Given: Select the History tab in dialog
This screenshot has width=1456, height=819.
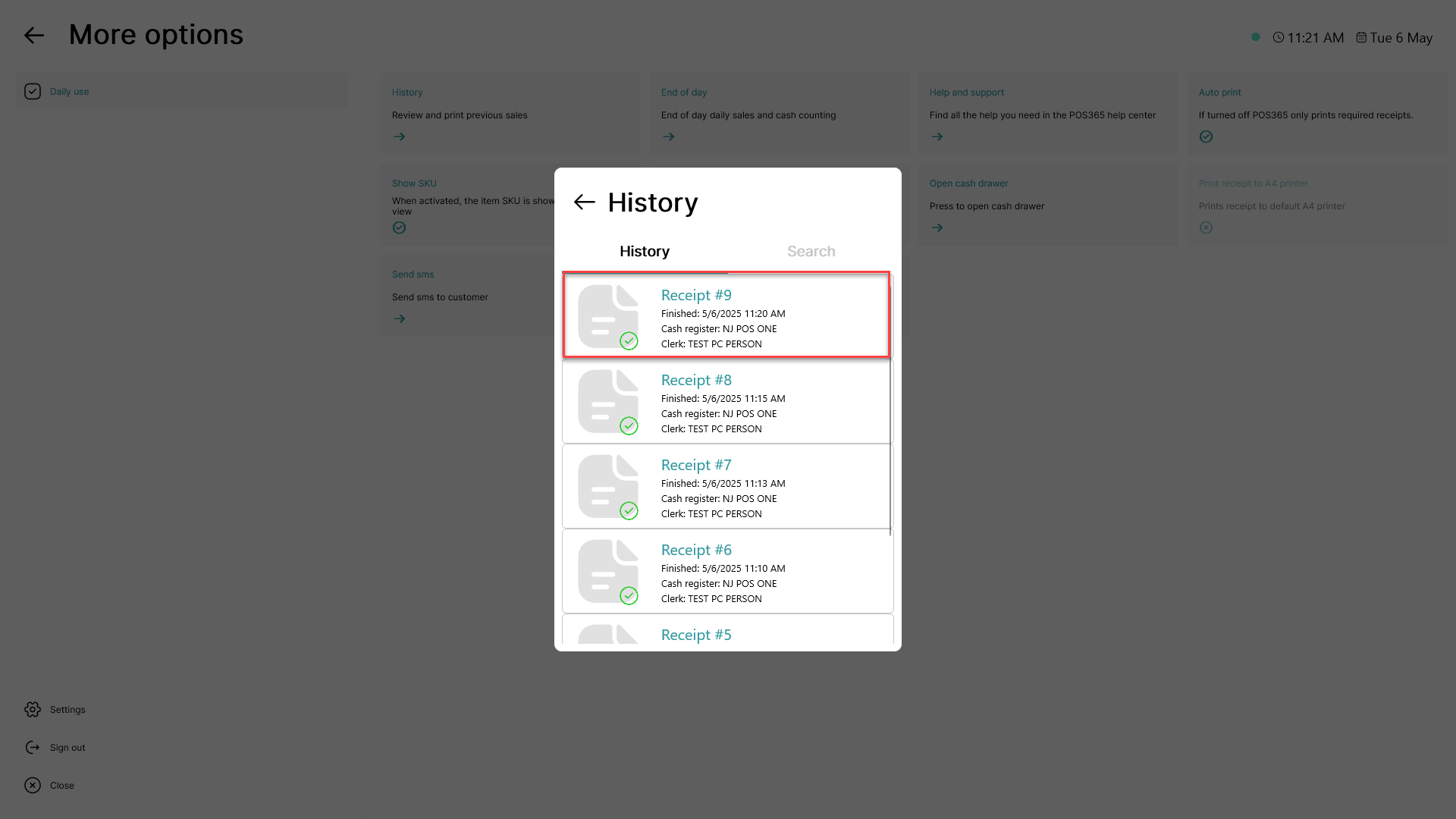Looking at the screenshot, I should 645,251.
